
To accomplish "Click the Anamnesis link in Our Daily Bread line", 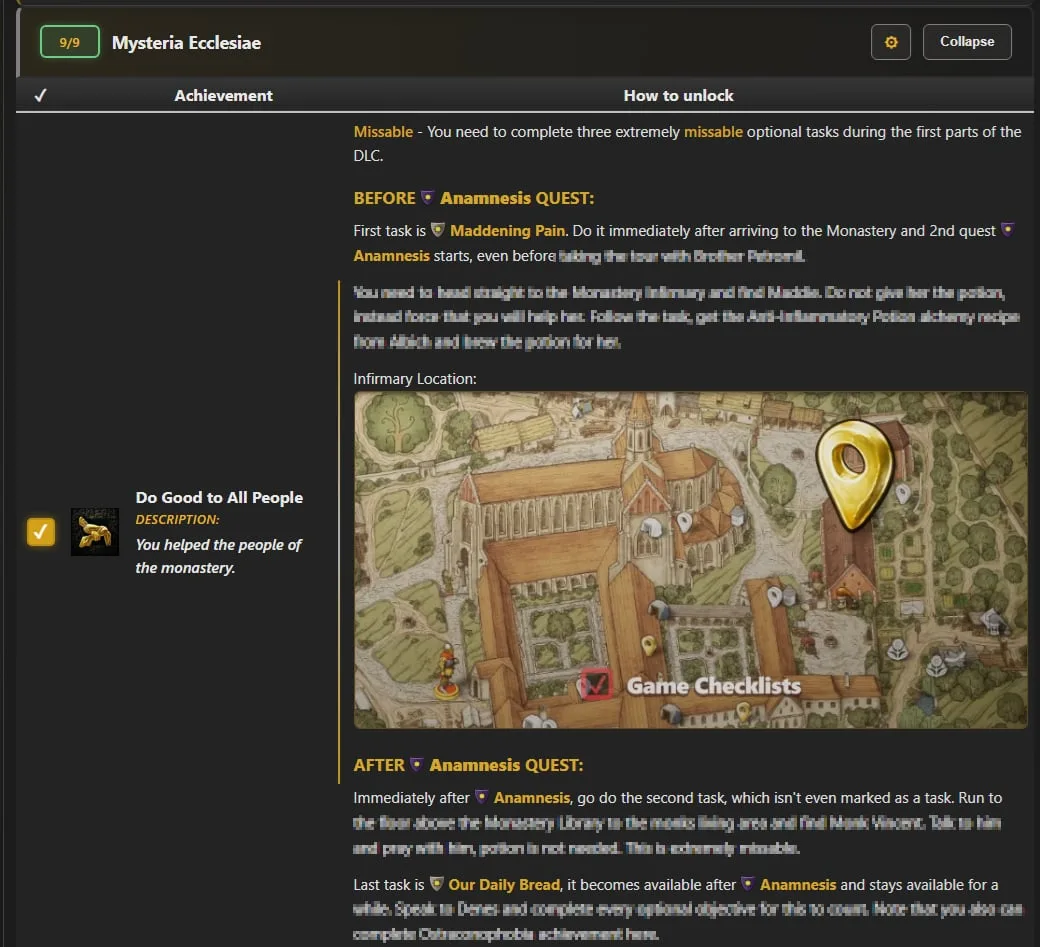I will [798, 885].
